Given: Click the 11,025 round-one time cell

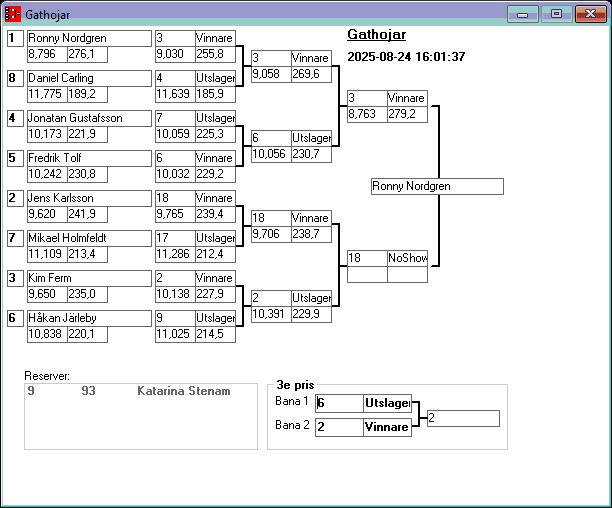Looking at the screenshot, I should pyautogui.click(x=175, y=334).
